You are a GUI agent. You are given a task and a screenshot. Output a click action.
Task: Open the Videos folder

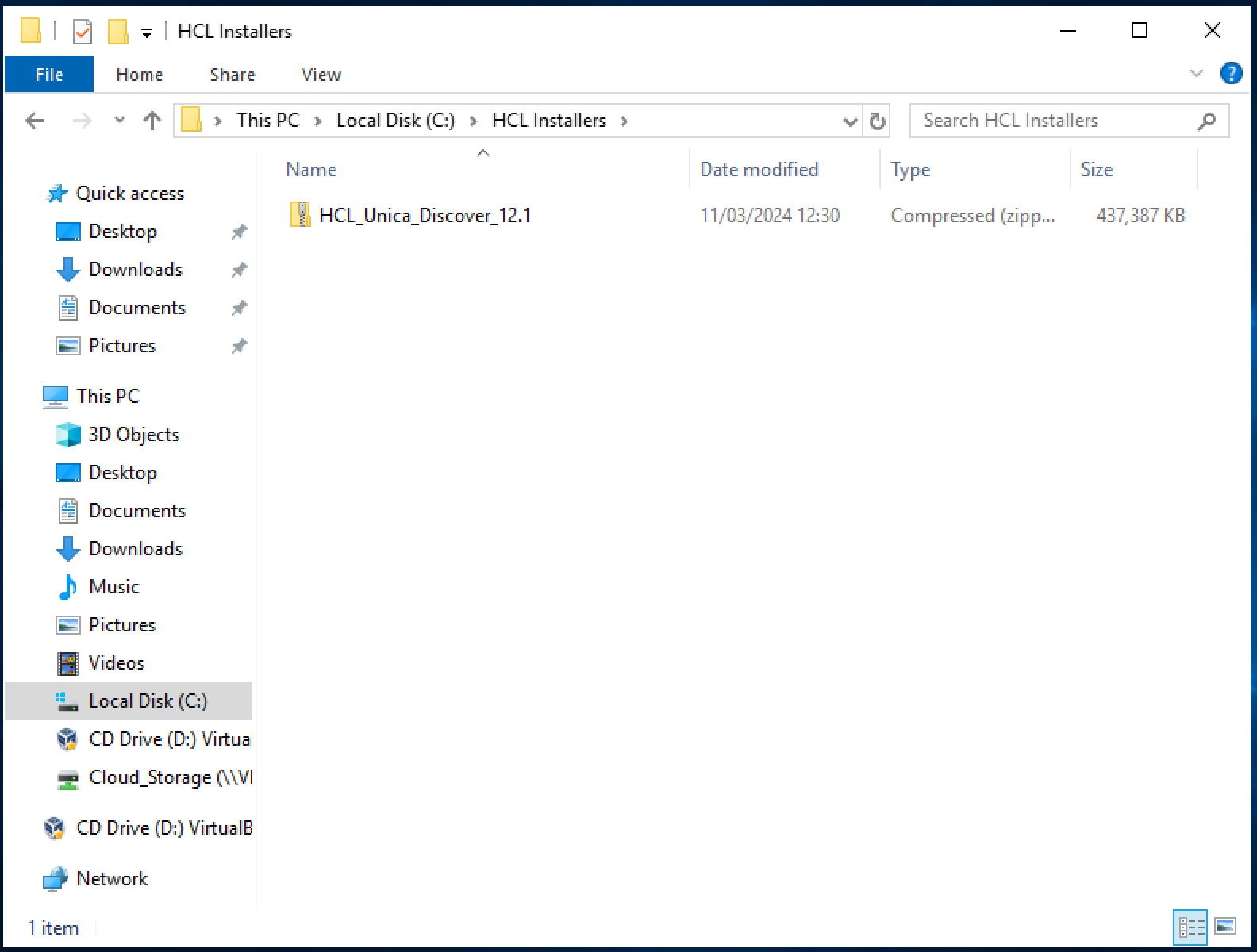[117, 663]
